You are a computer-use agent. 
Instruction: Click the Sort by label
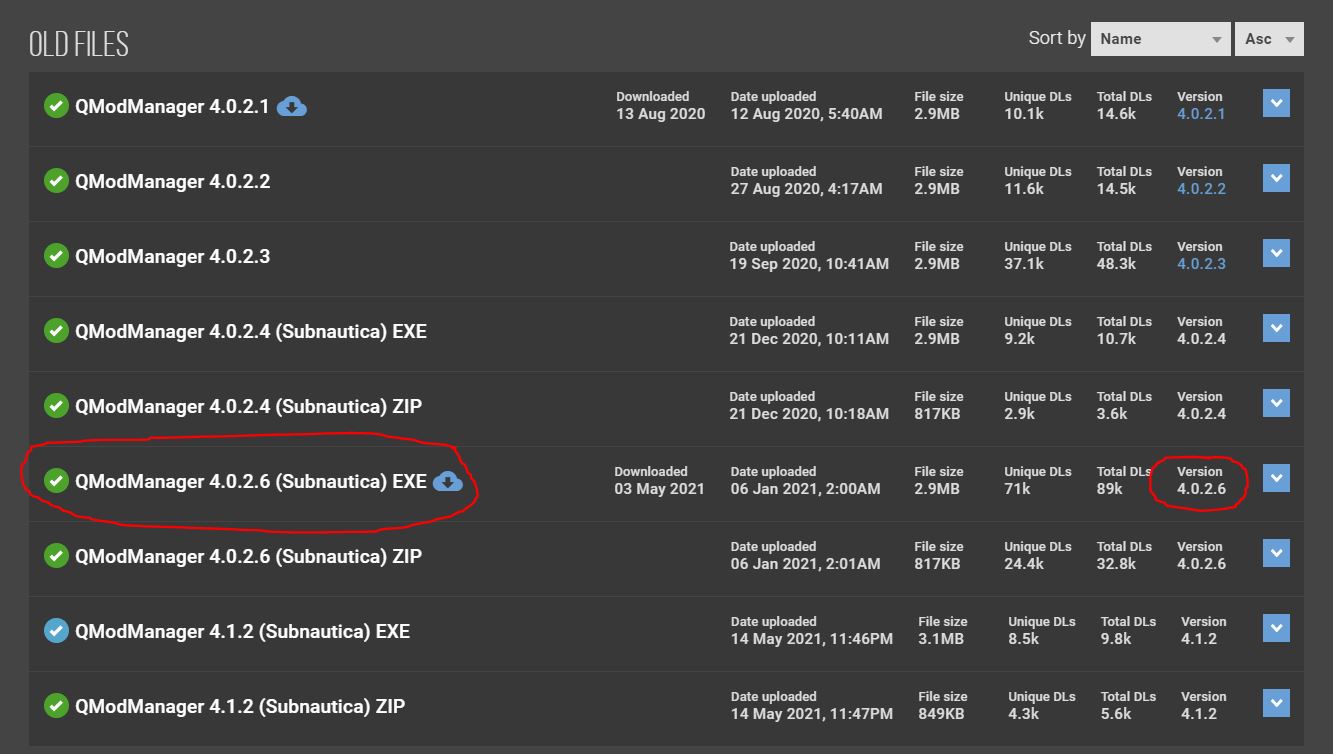1057,38
